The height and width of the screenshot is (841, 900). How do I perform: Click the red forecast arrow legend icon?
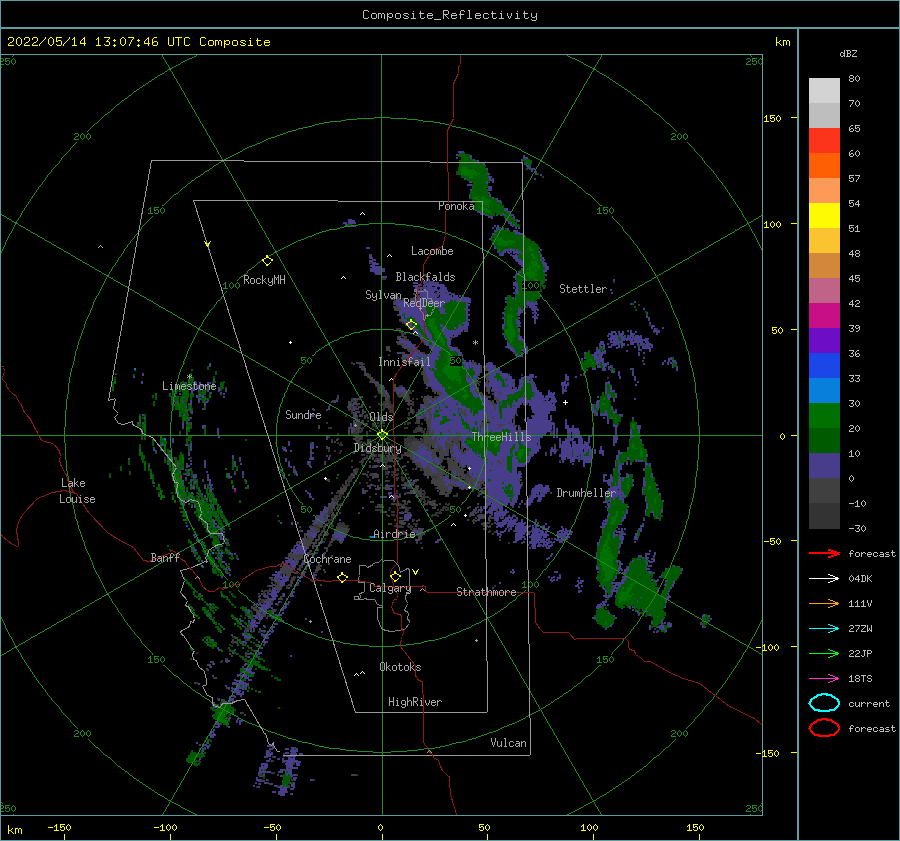(824, 553)
